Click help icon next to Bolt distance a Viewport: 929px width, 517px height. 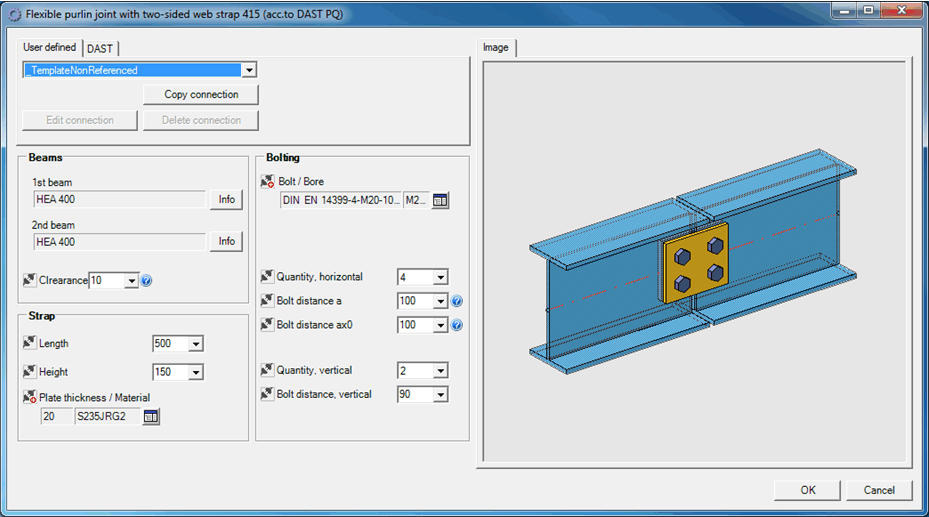(x=456, y=301)
